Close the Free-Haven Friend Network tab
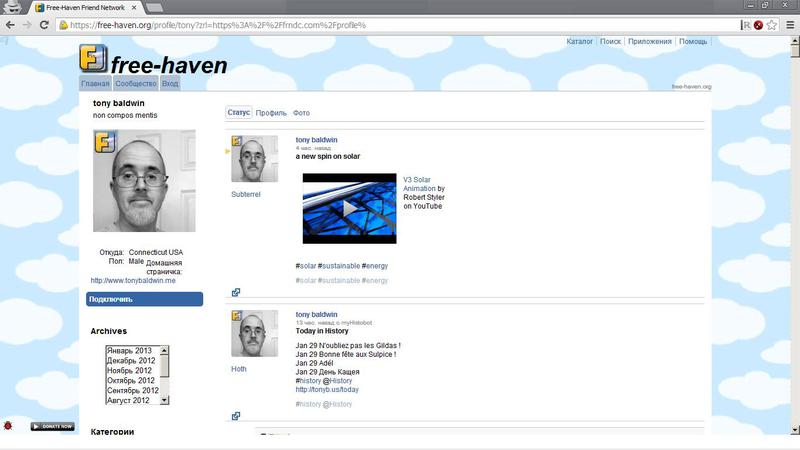800x450 pixels. coord(134,8)
